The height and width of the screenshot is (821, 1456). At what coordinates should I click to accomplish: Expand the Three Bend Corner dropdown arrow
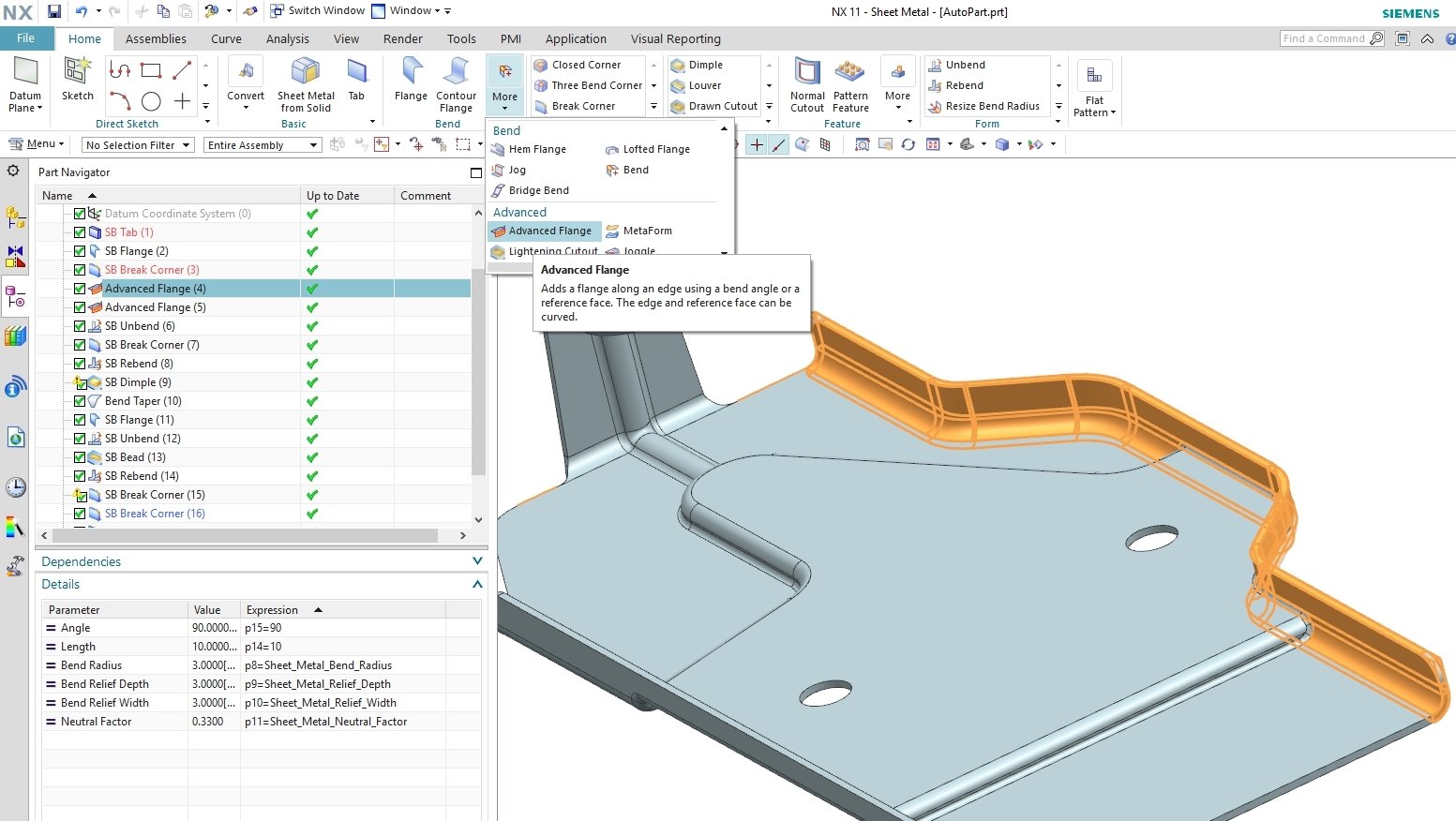(x=653, y=85)
